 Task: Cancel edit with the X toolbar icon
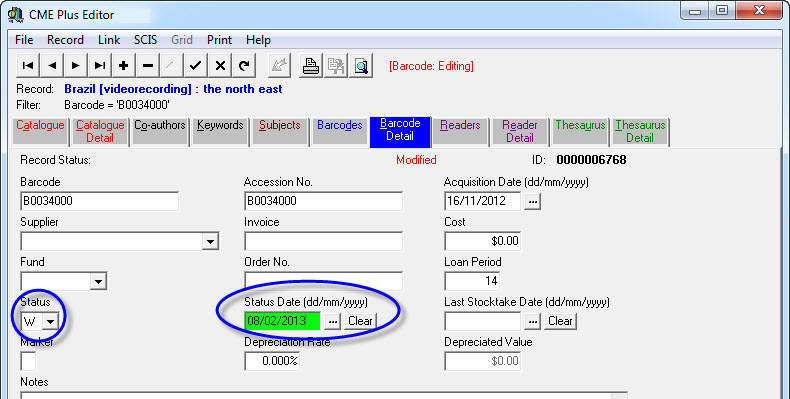click(x=220, y=65)
